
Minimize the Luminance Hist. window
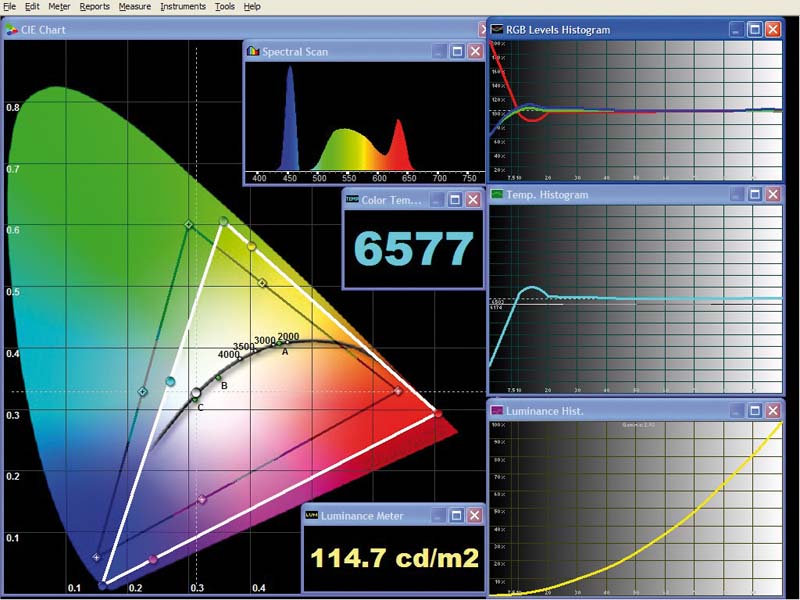point(736,410)
